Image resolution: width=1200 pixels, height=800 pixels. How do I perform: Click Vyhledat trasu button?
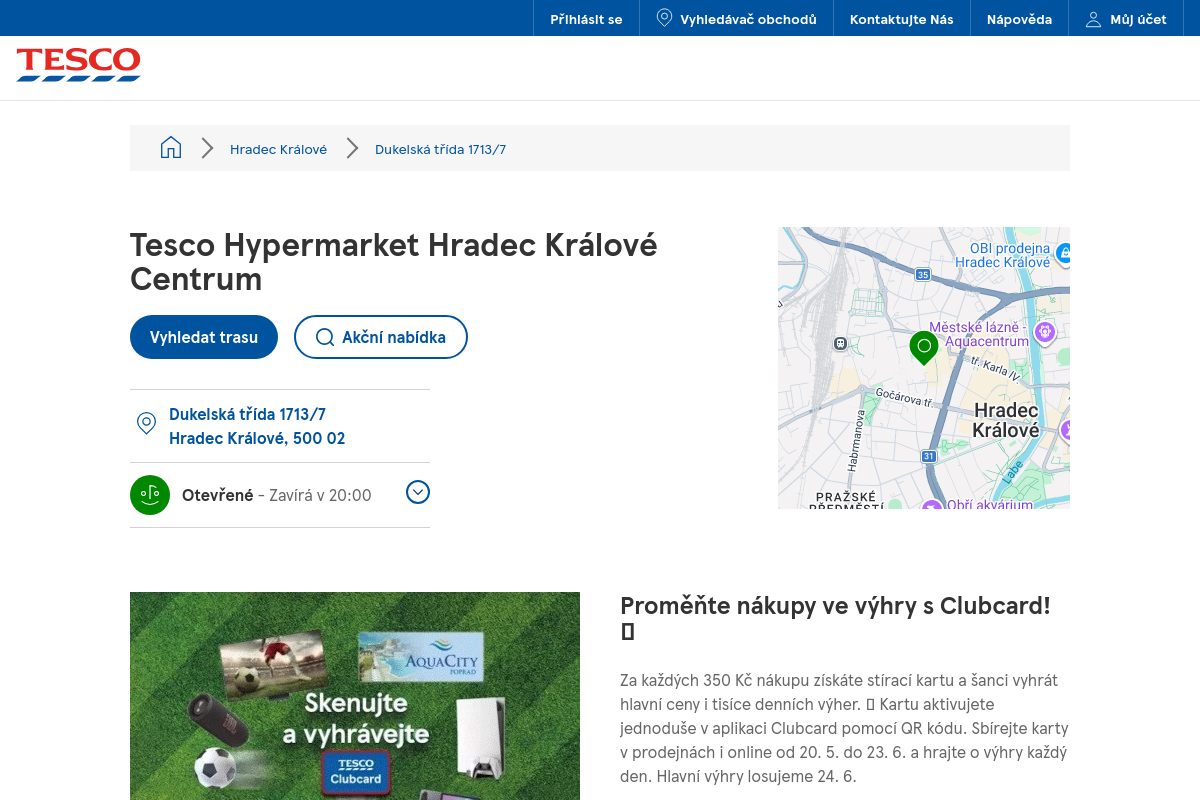(204, 337)
